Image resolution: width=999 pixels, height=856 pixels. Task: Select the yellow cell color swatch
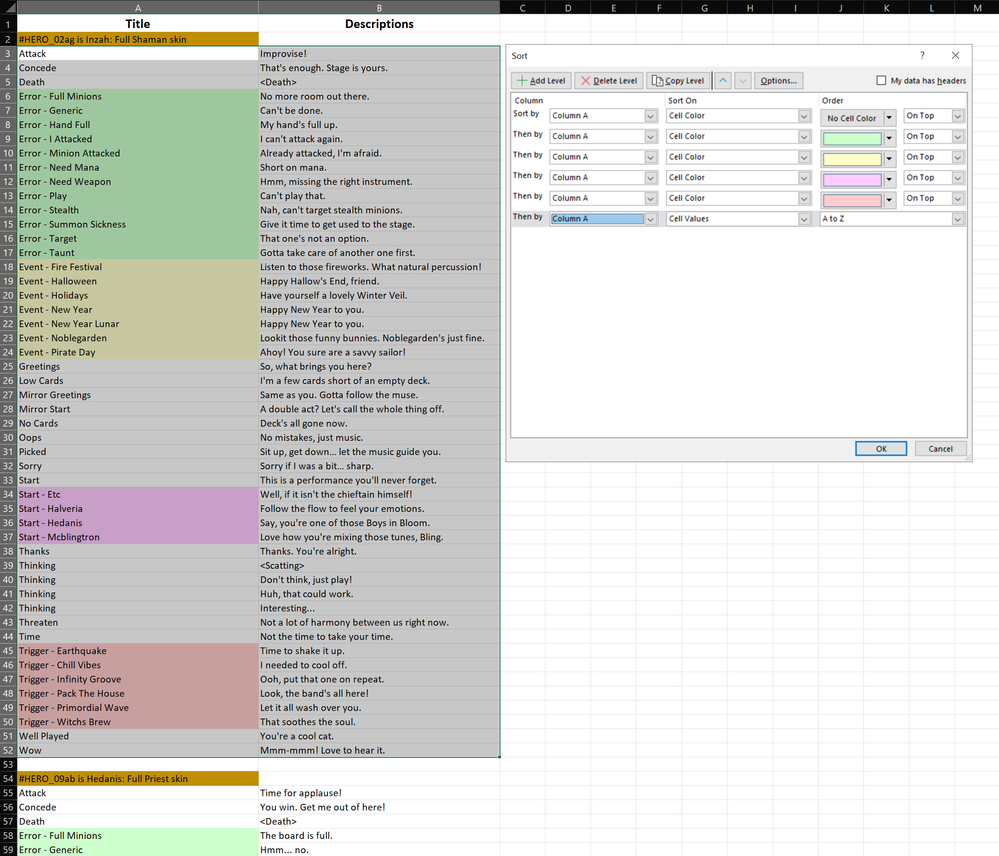[852, 159]
